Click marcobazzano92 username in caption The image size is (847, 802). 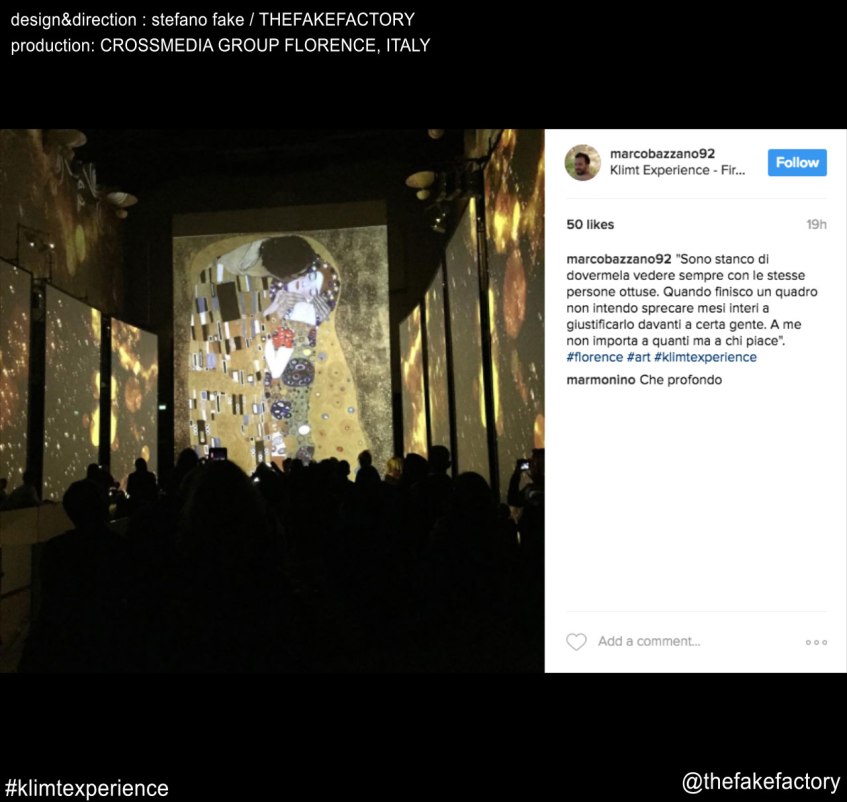pos(619,259)
